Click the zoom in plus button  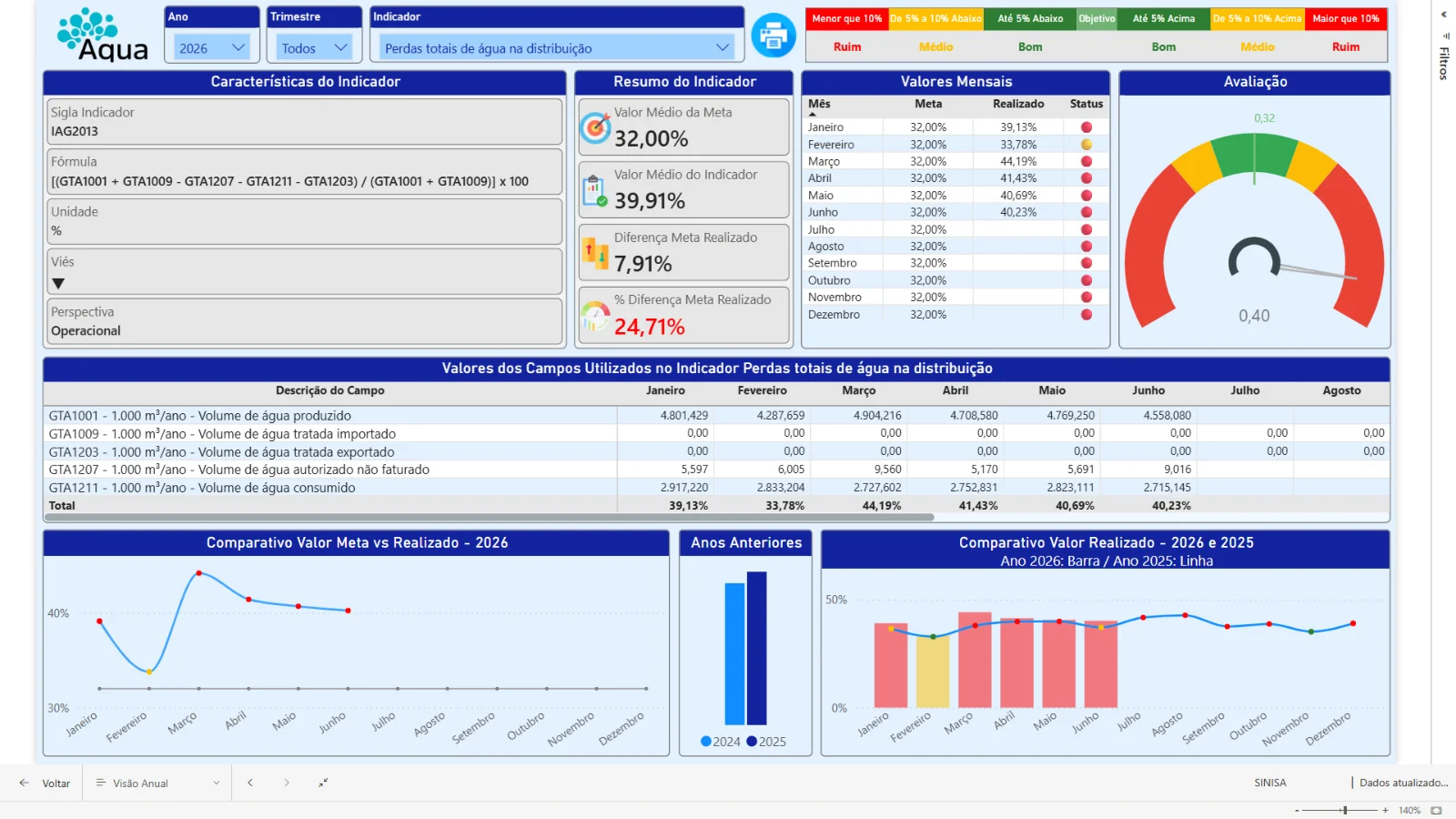coord(1385,810)
